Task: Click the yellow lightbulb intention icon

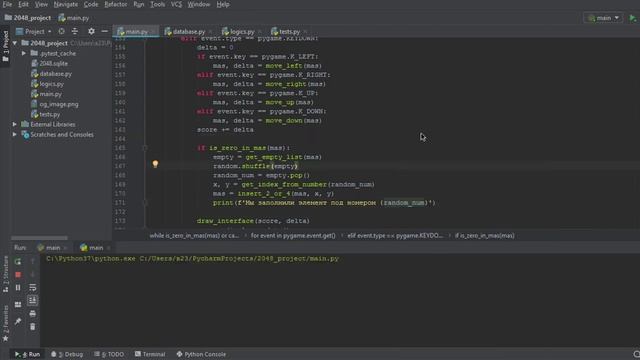Action: pos(155,164)
